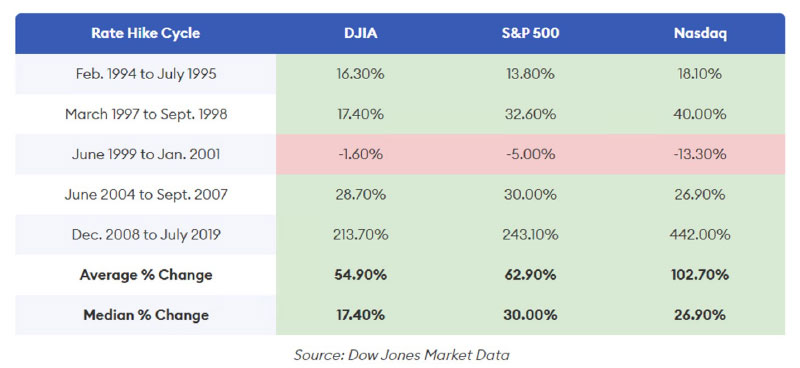Click the S&P 500 column header
Image resolution: width=800 pixels, height=368 pixels.
pyautogui.click(x=530, y=33)
